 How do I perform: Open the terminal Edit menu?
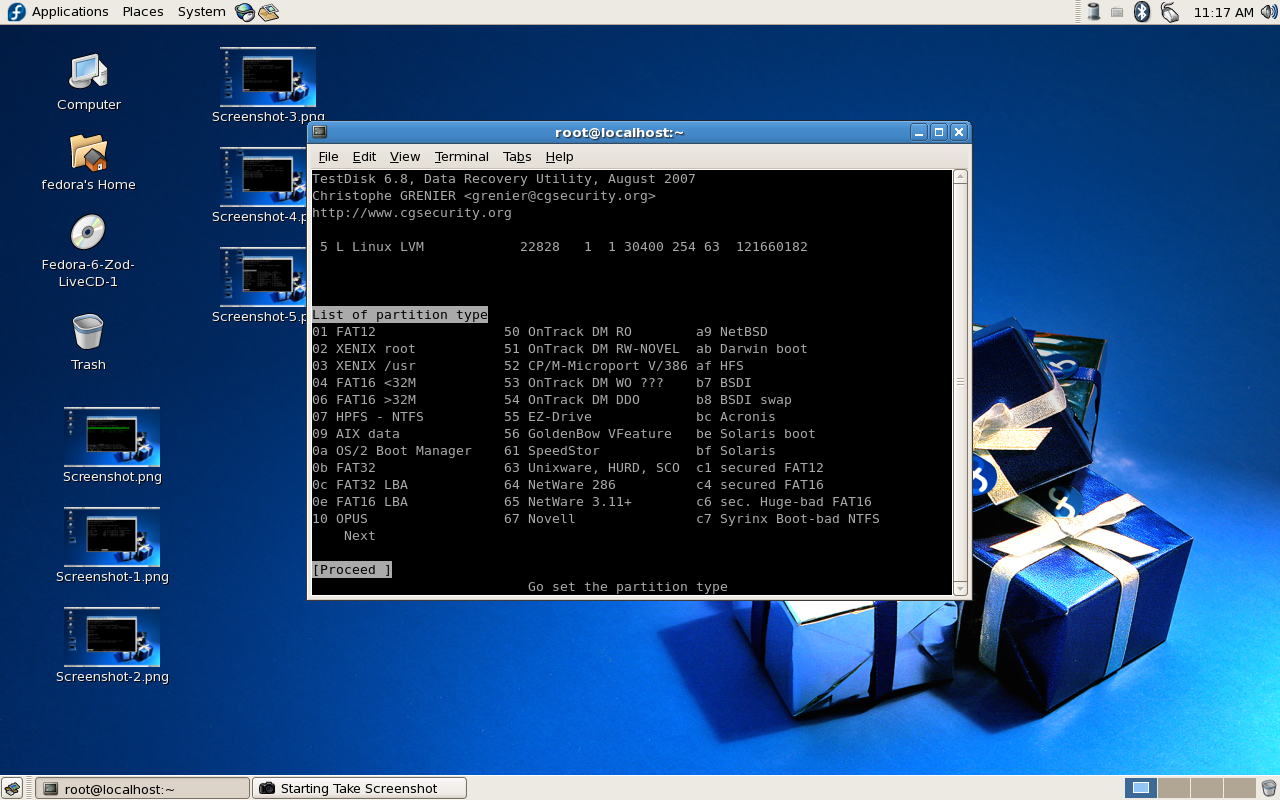tap(364, 156)
